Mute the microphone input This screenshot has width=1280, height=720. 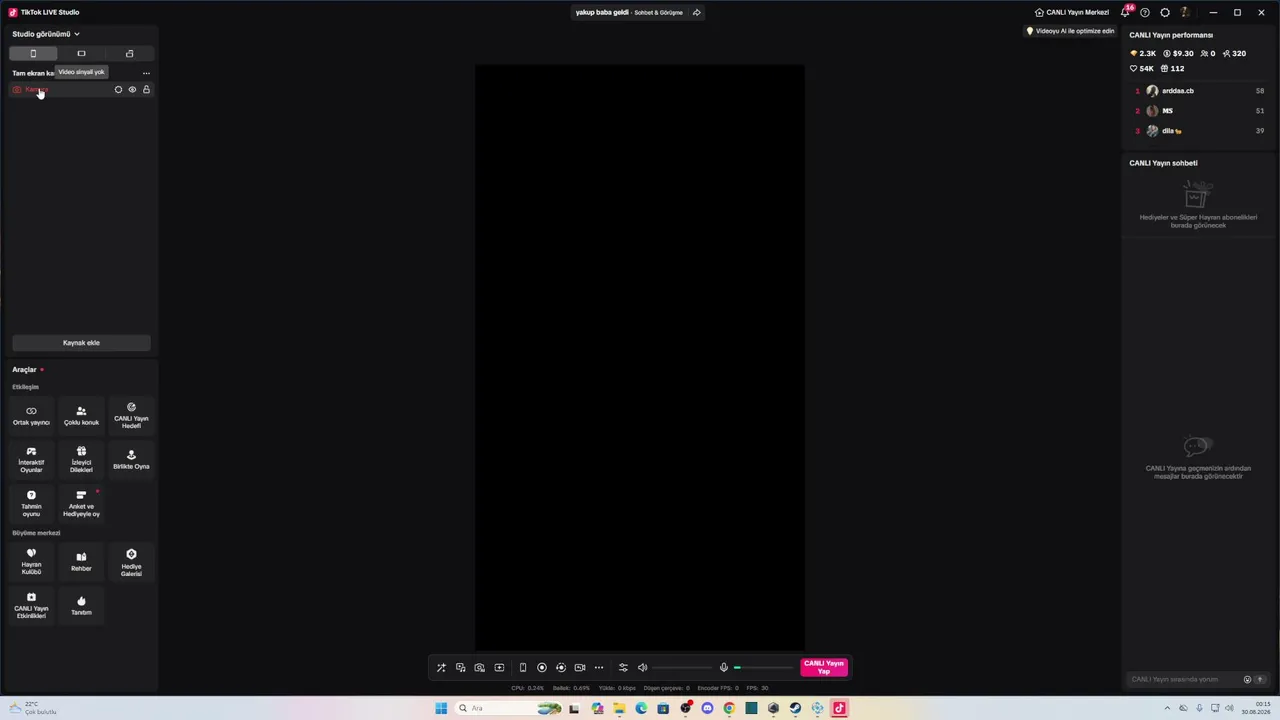tap(724, 668)
